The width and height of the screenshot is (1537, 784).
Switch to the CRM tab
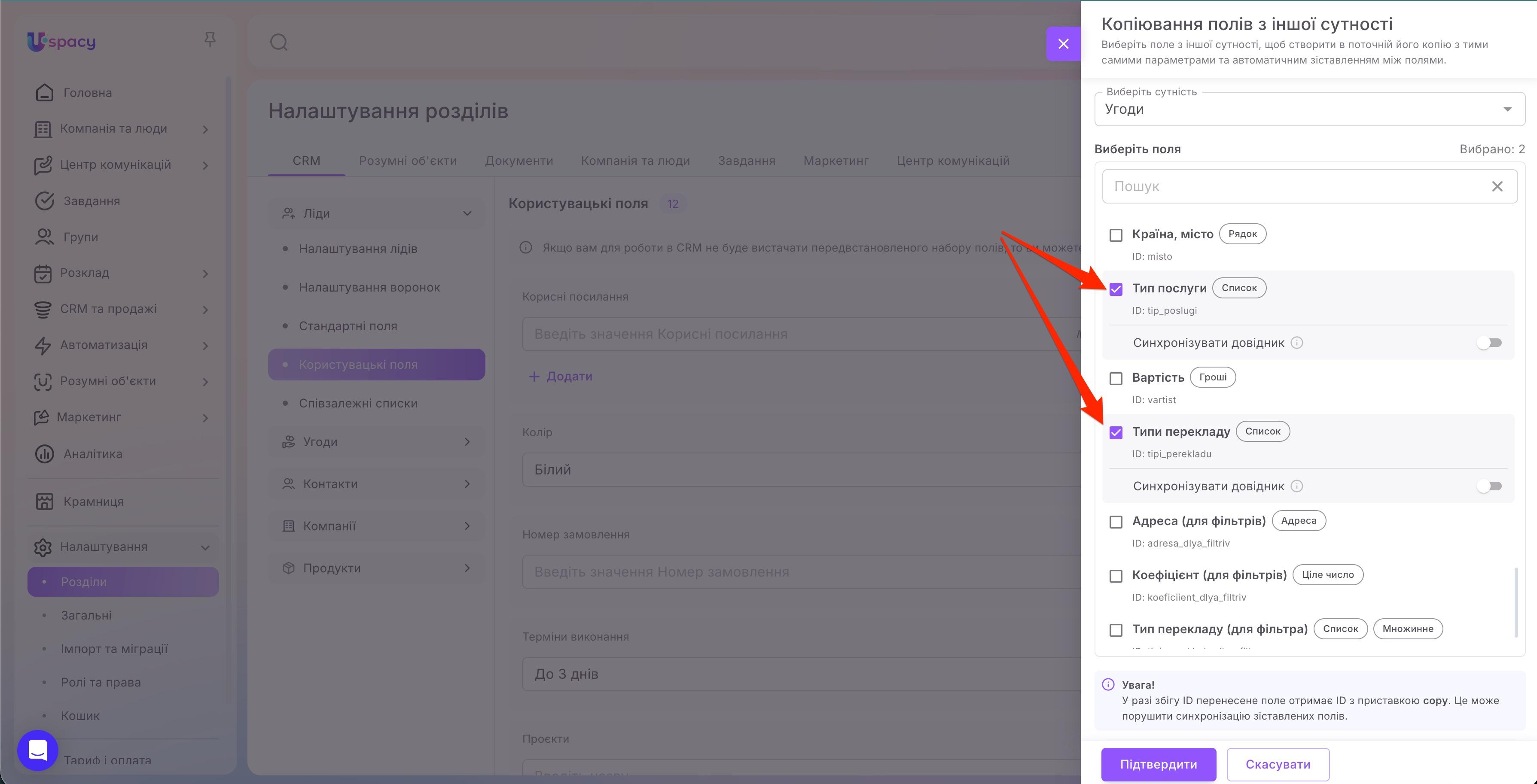306,161
